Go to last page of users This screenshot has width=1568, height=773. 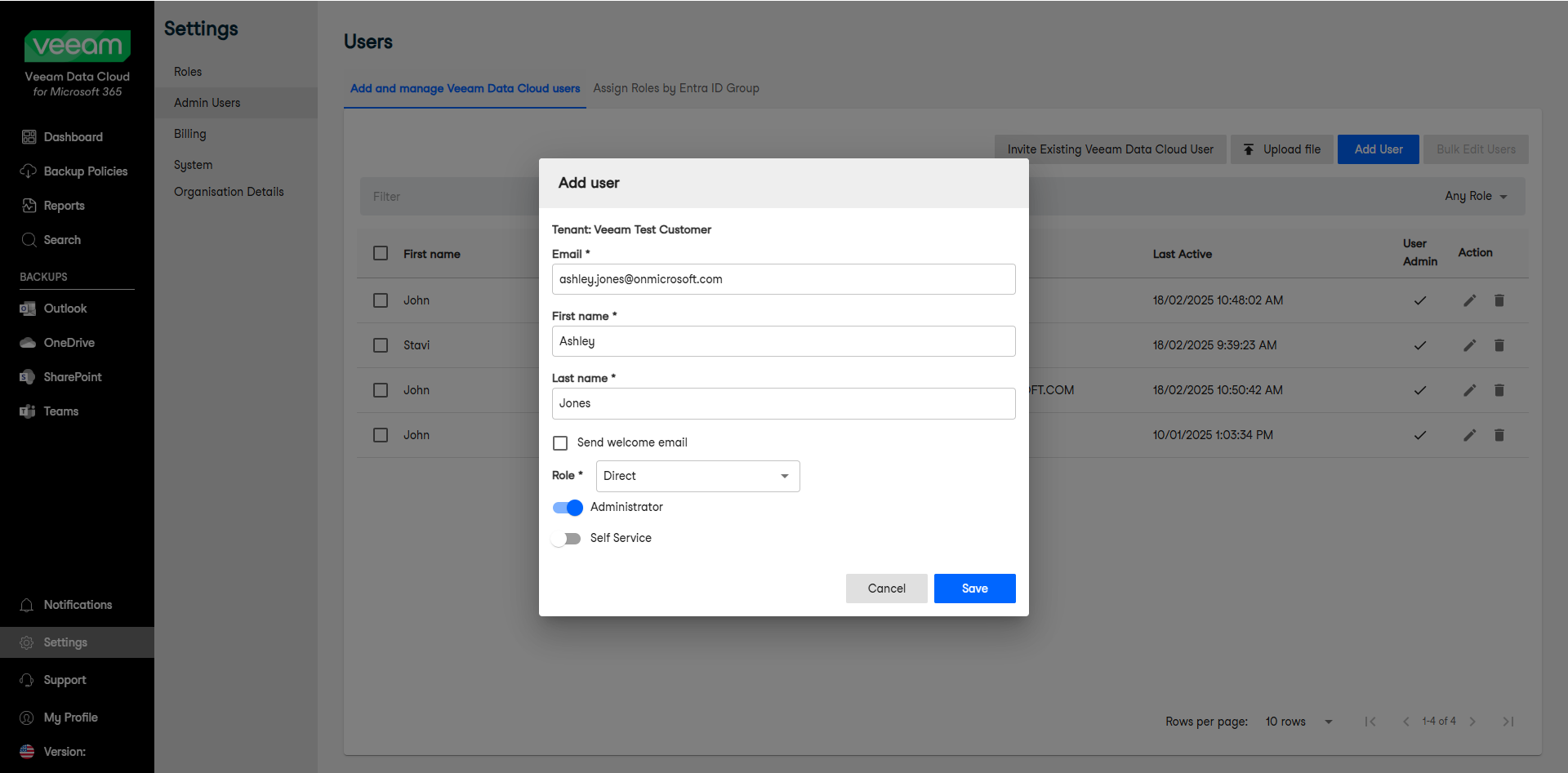tap(1508, 722)
